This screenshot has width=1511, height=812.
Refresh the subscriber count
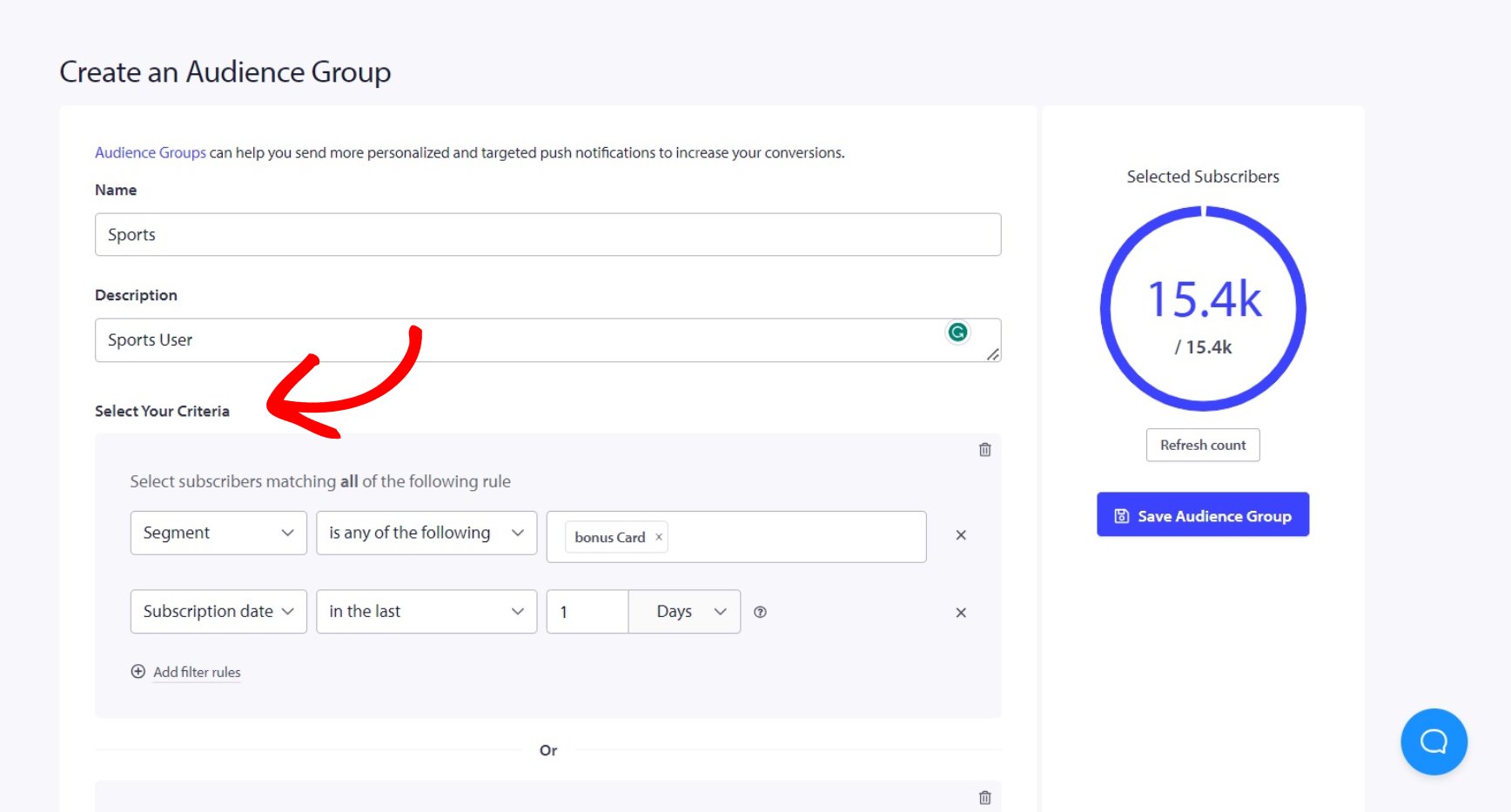click(x=1202, y=445)
